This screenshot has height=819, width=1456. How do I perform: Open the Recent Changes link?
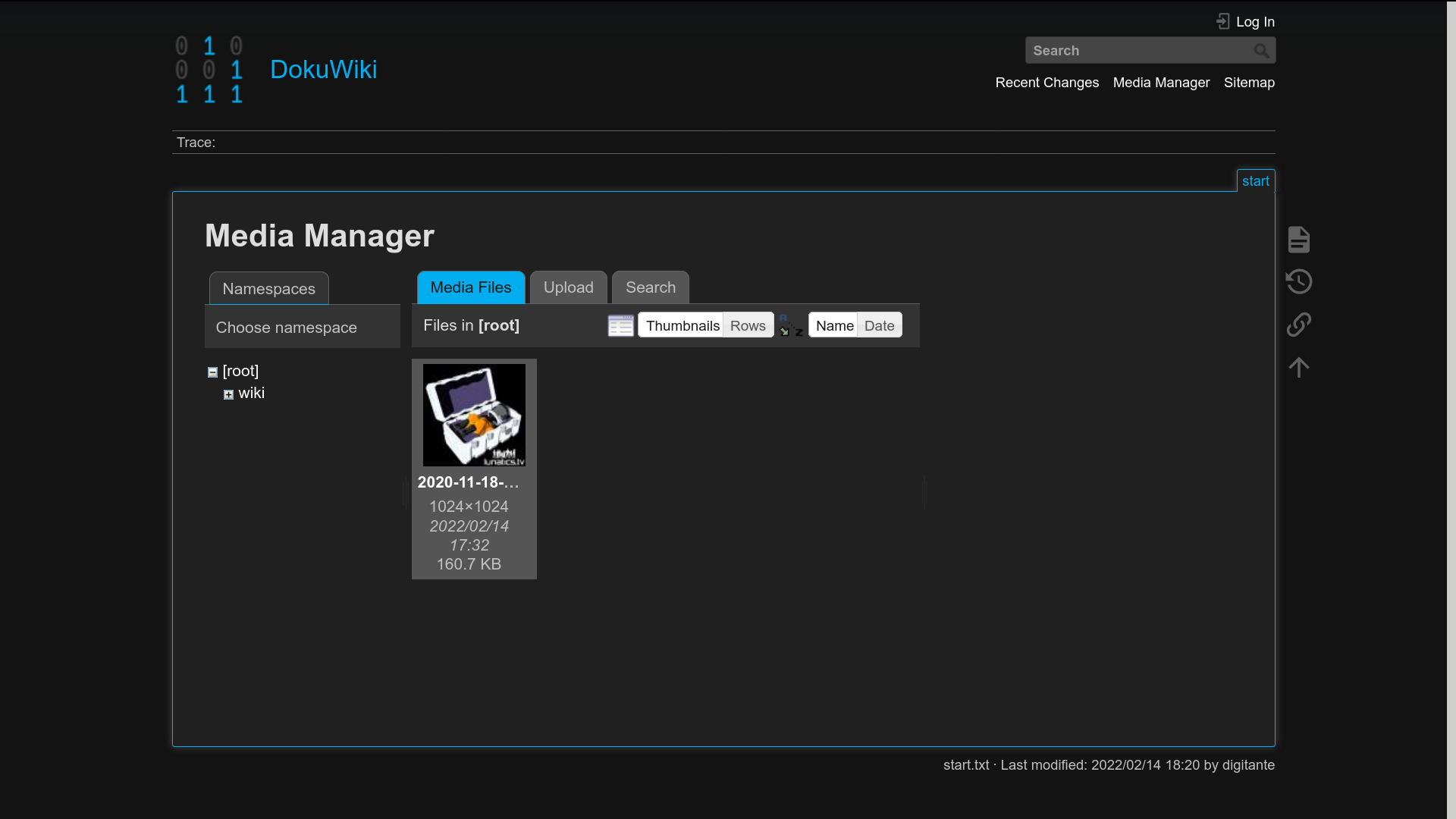click(x=1046, y=83)
